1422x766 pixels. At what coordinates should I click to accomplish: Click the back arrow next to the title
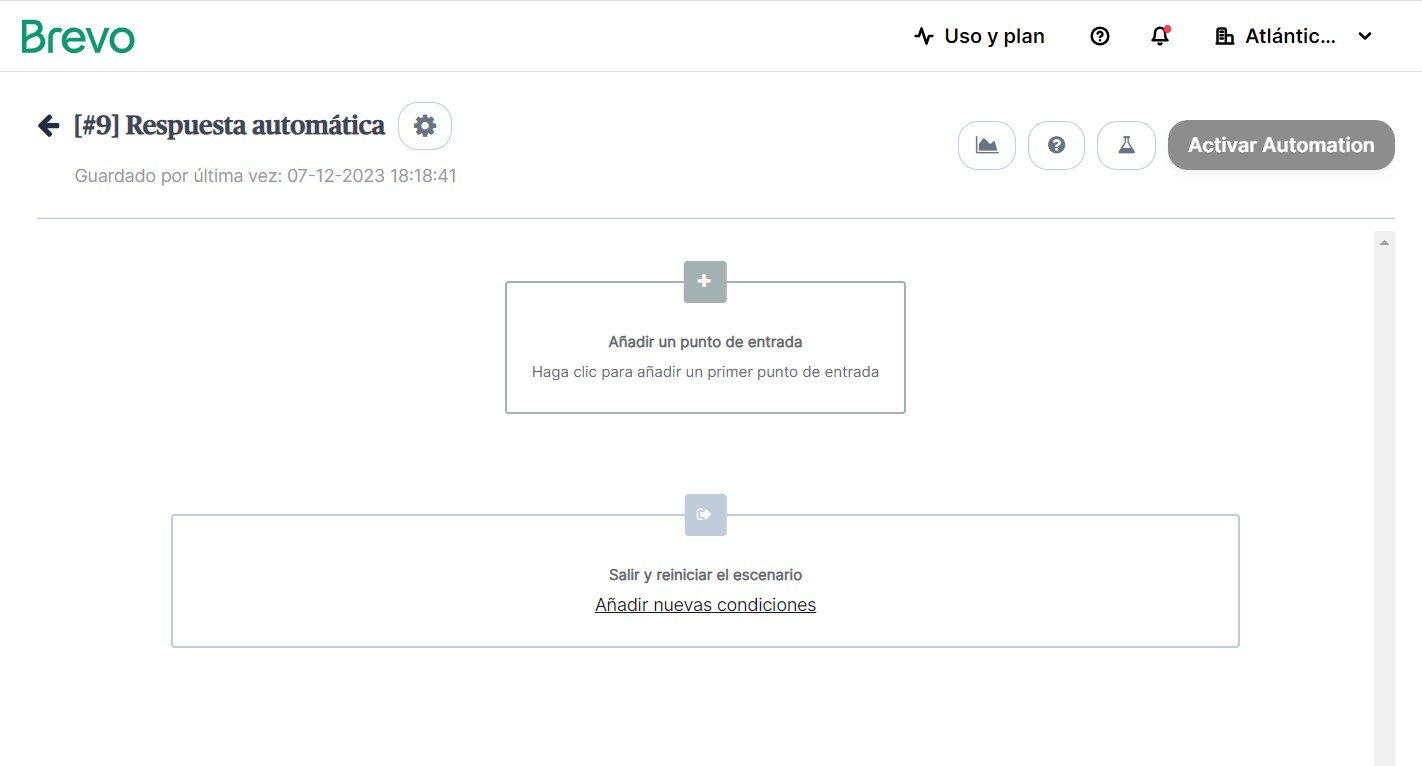(48, 125)
